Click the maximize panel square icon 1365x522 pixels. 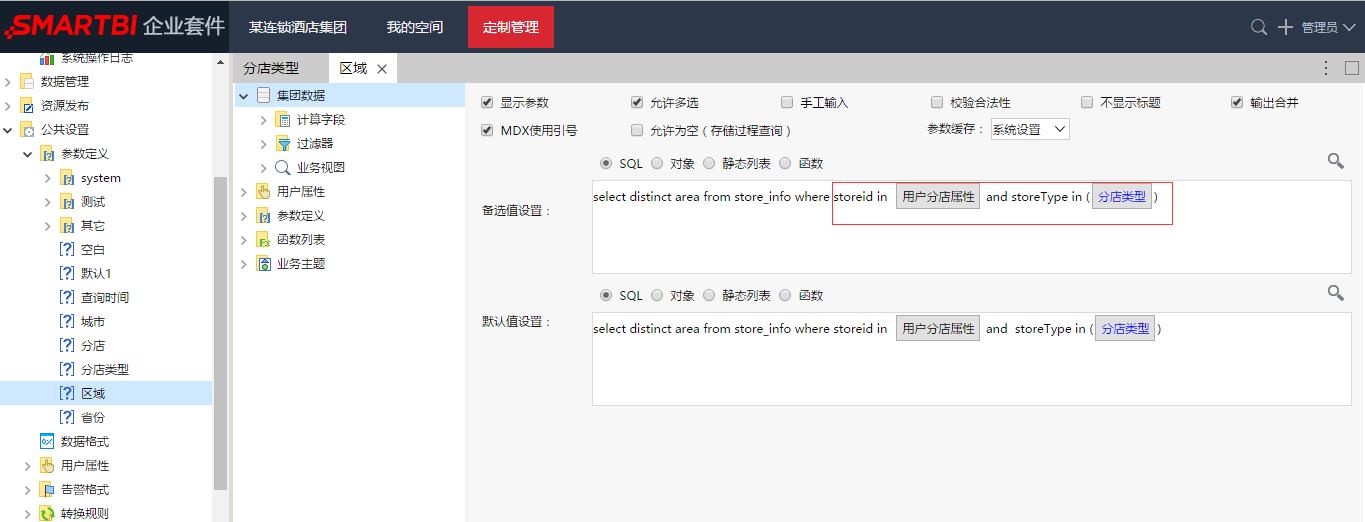point(1352,68)
